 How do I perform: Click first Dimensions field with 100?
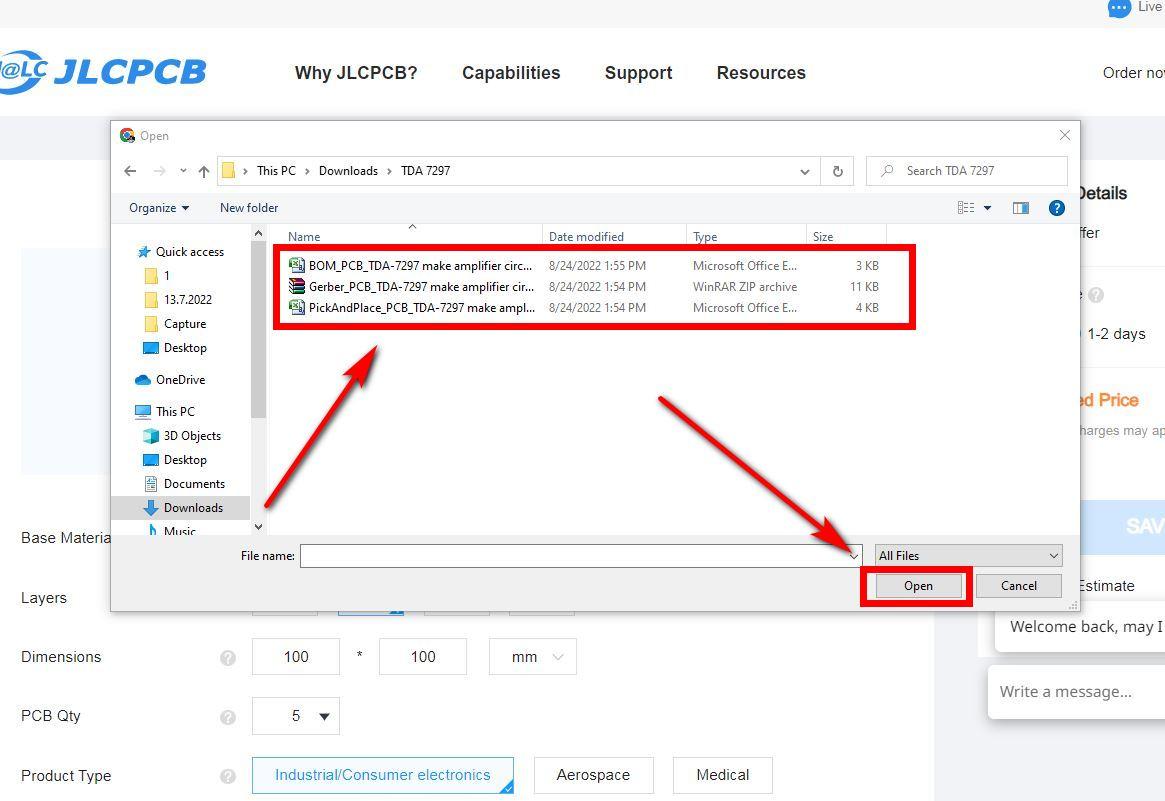coord(296,657)
